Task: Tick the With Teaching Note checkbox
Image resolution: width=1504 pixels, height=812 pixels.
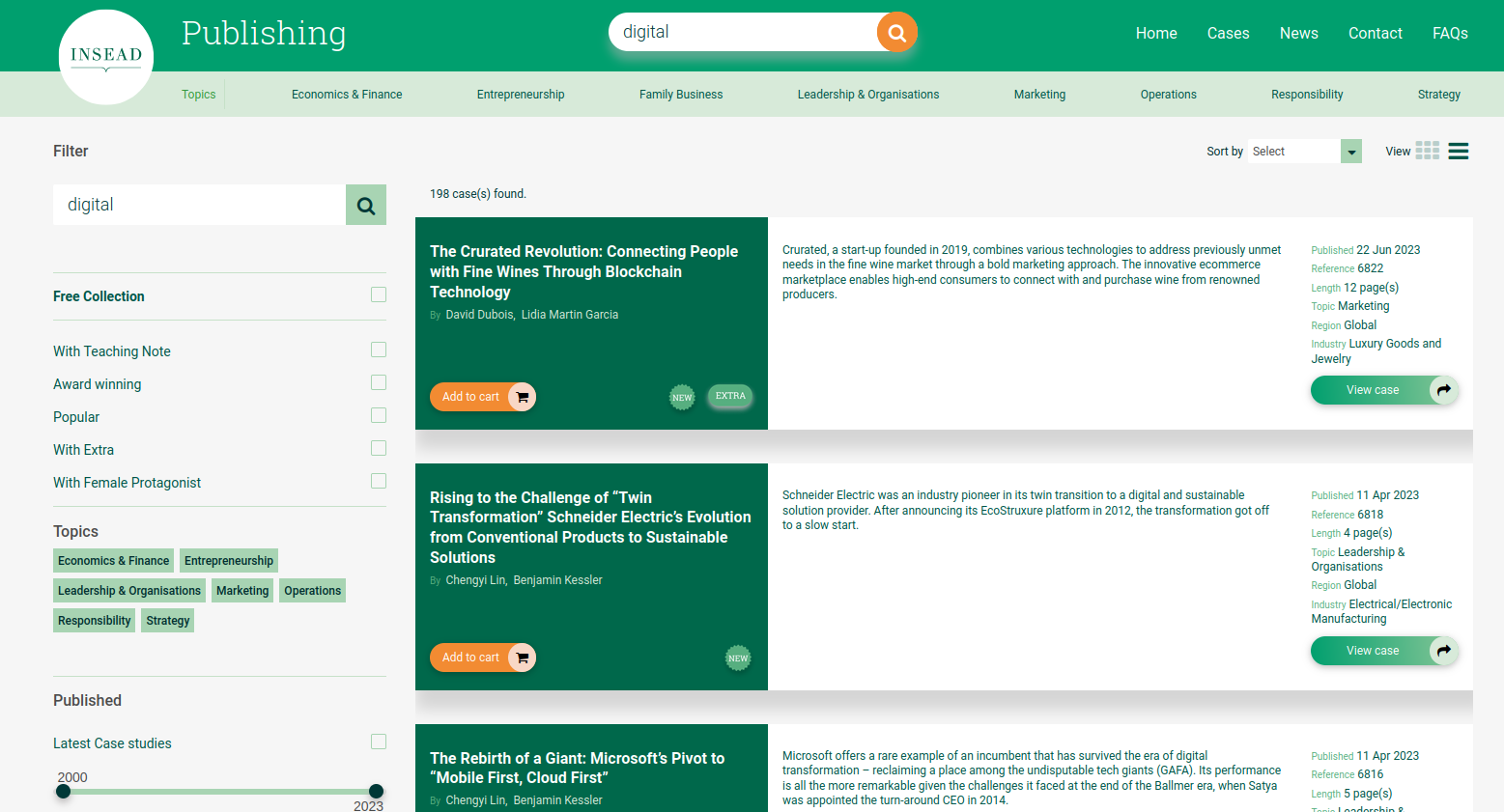Action: tap(379, 350)
